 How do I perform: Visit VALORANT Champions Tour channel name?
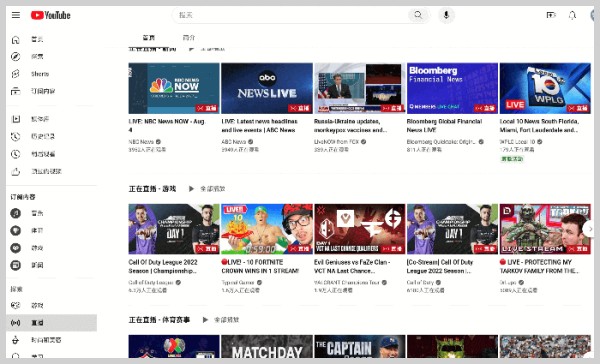point(347,282)
